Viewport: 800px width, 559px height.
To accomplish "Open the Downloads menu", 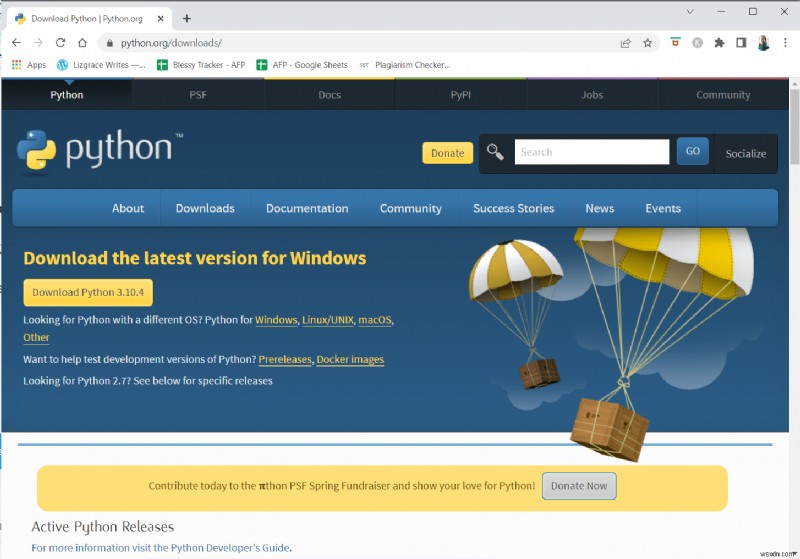I will [x=205, y=208].
